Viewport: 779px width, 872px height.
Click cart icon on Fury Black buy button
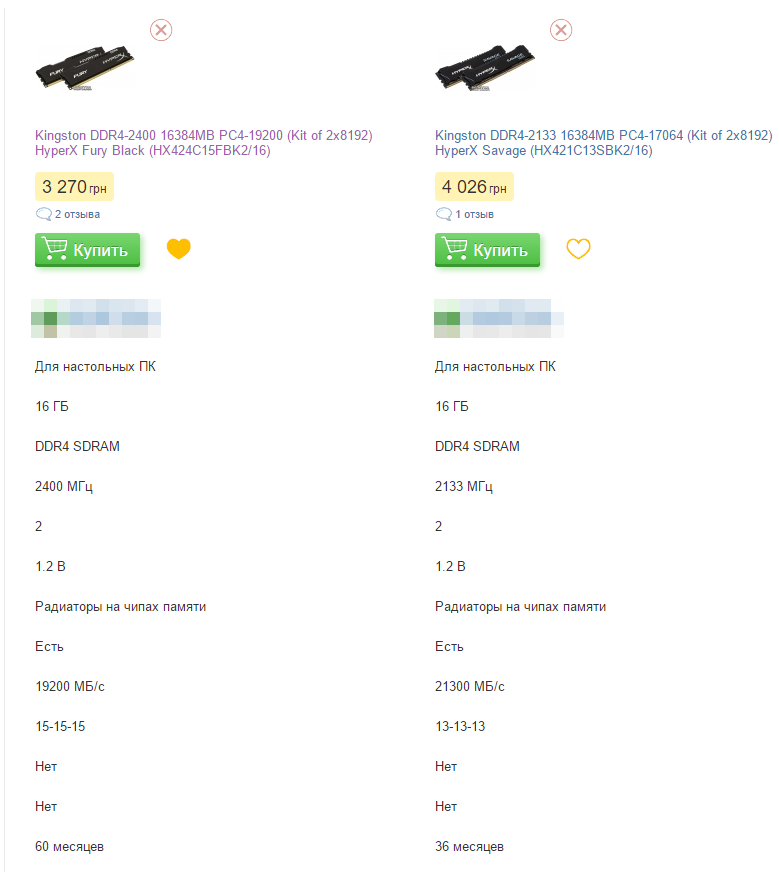click(x=54, y=249)
